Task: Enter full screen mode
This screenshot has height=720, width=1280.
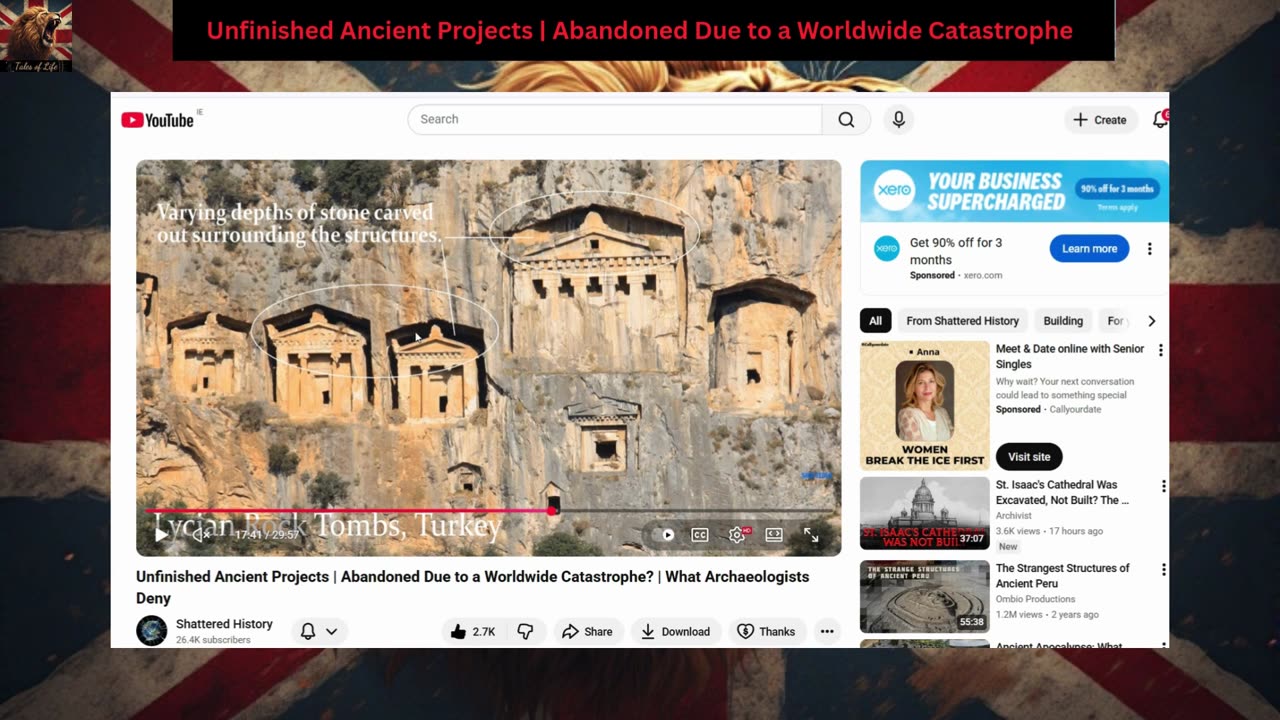Action: (x=811, y=535)
